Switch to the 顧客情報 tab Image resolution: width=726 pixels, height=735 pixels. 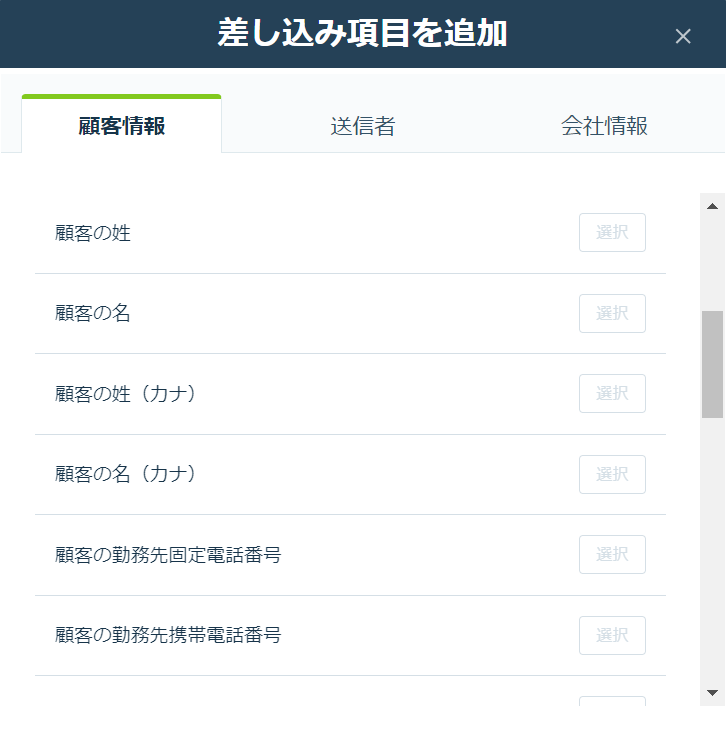pyautogui.click(x=121, y=125)
